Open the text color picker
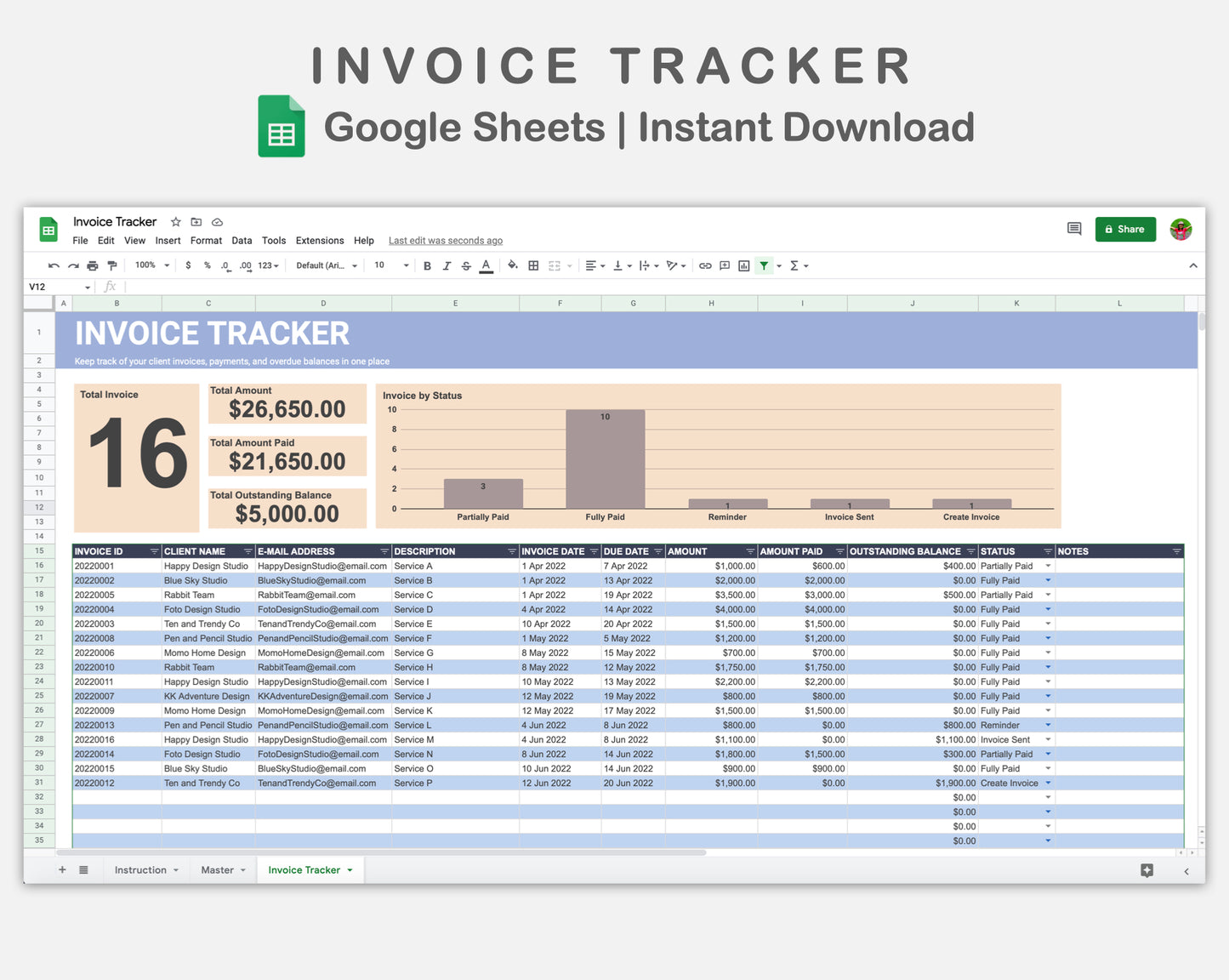The image size is (1229, 980). pyautogui.click(x=486, y=266)
